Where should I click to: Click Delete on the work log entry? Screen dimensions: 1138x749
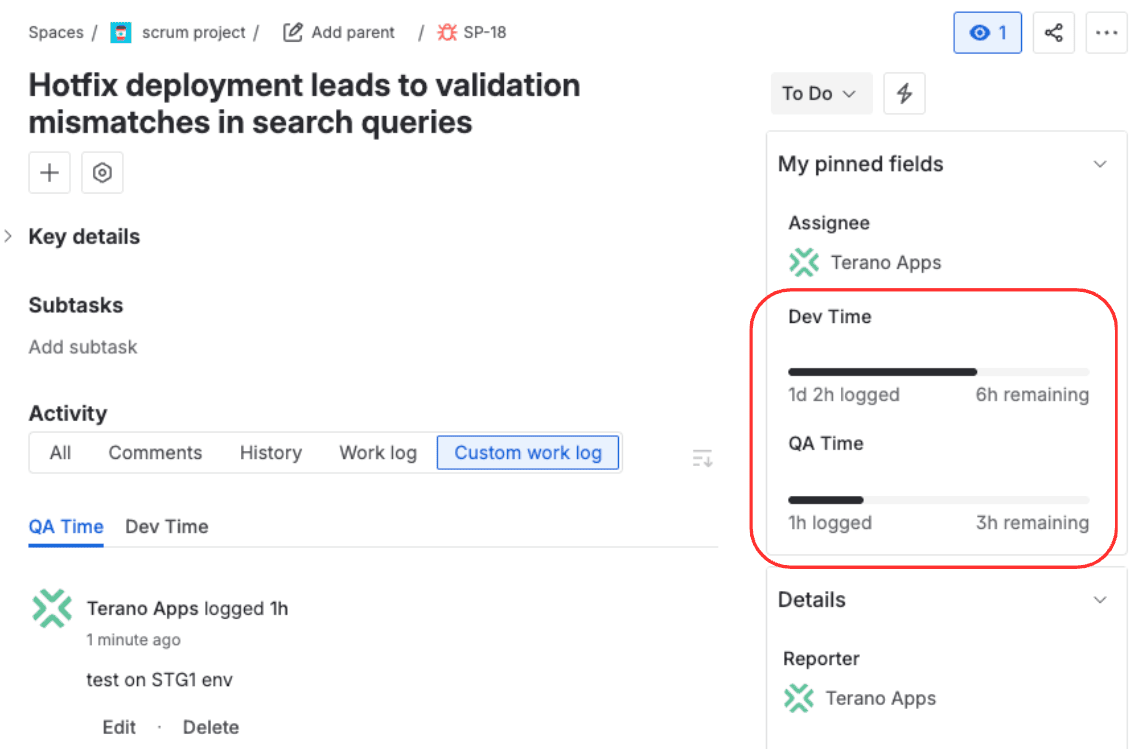[210, 727]
